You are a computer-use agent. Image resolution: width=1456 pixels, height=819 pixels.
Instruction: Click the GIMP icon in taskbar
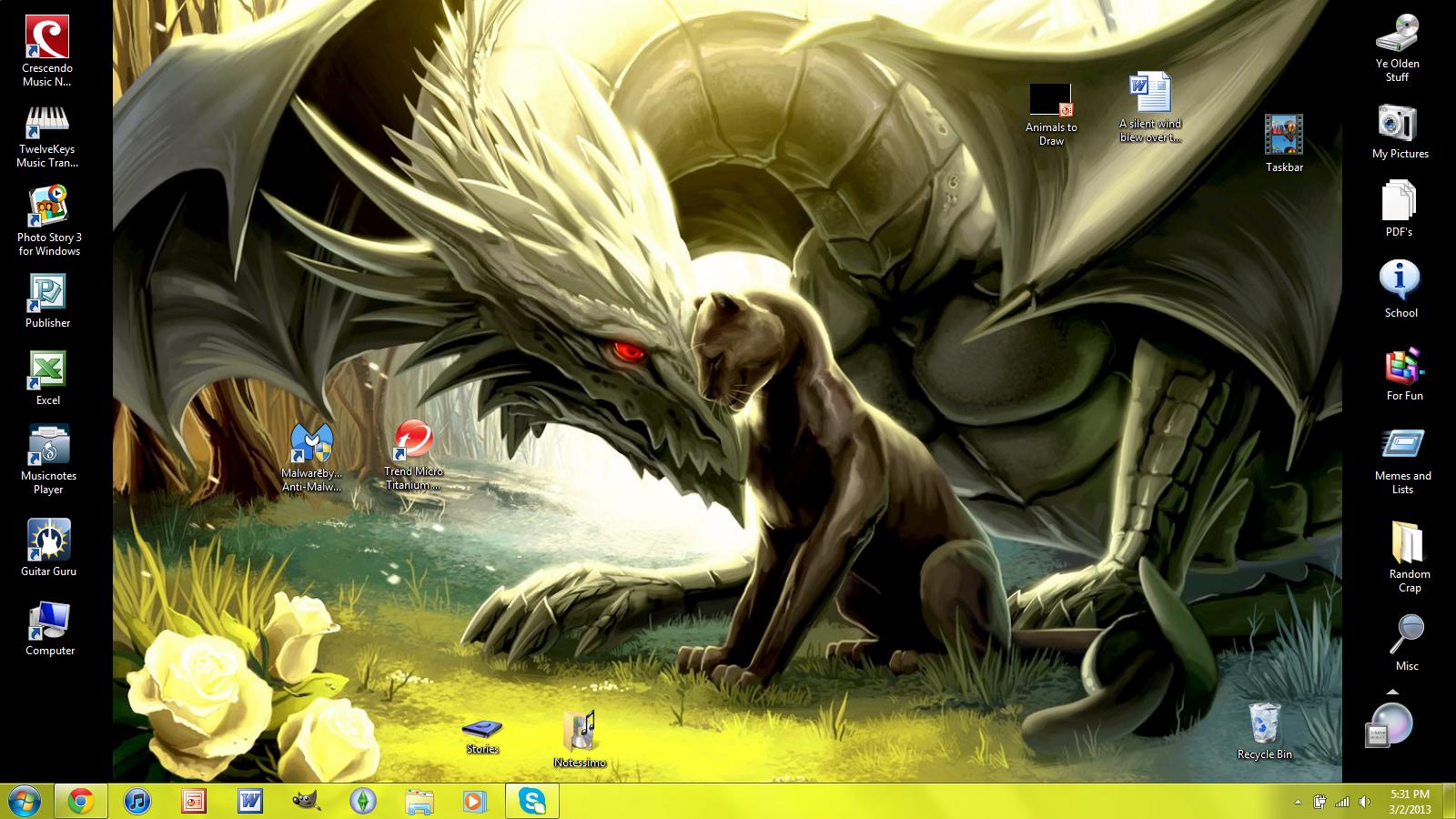click(x=307, y=801)
